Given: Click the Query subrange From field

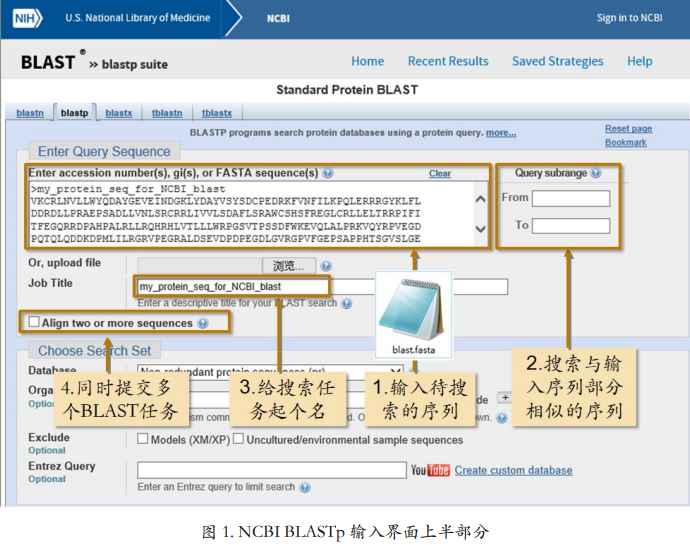Looking at the screenshot, I should pos(571,198).
